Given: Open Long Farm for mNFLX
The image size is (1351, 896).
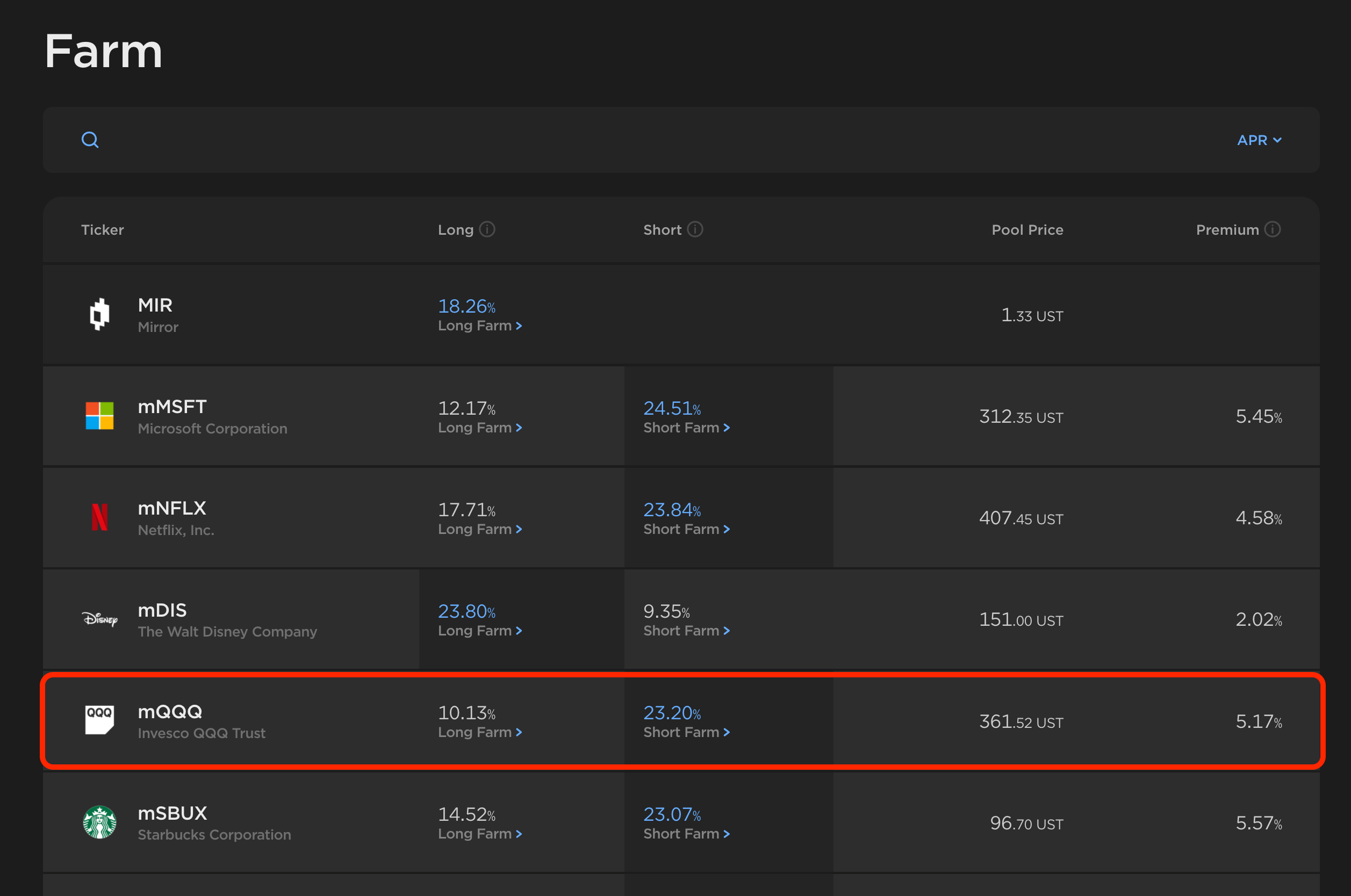Looking at the screenshot, I should (480, 529).
